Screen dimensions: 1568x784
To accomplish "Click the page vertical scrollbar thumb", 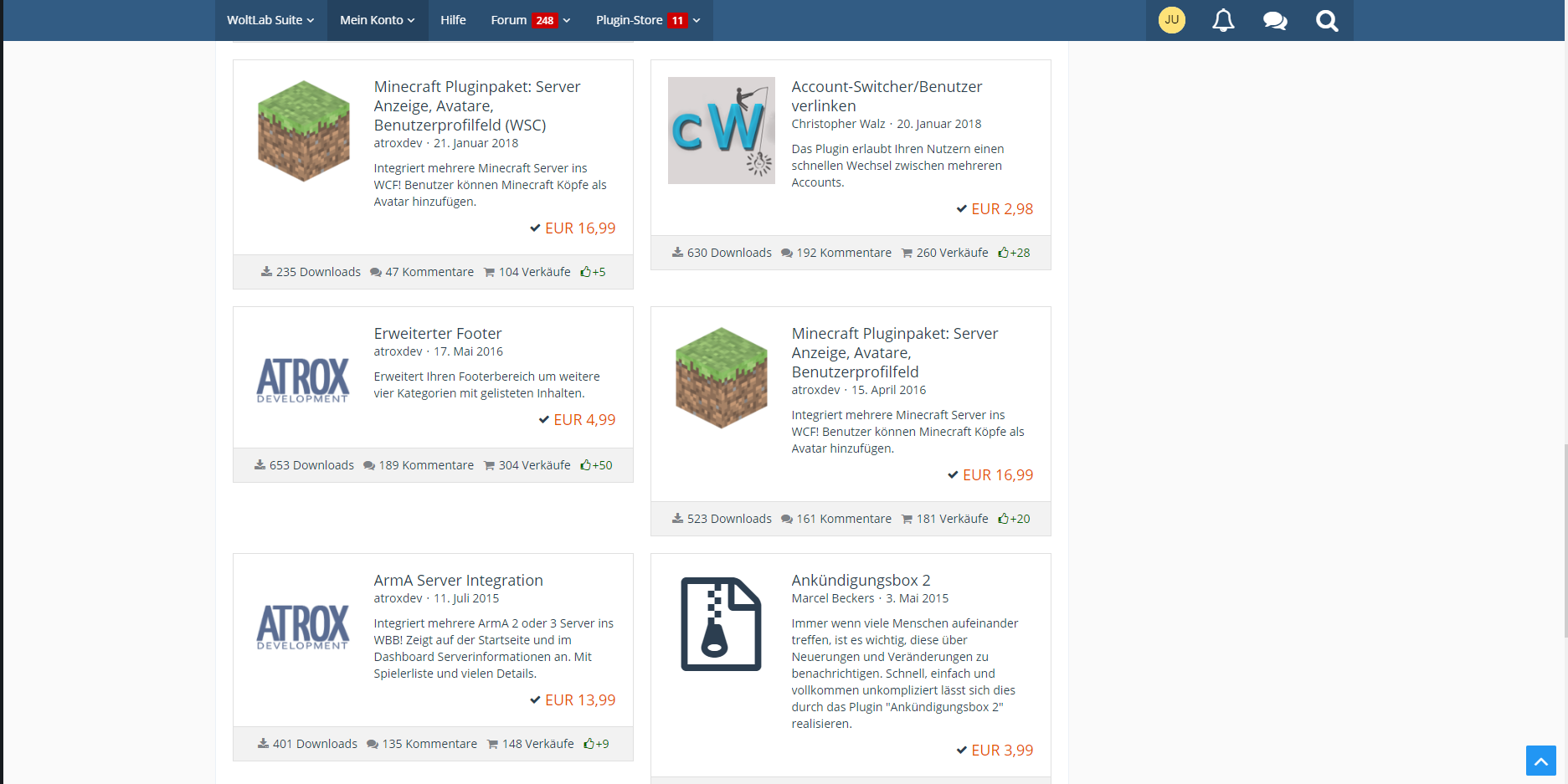I will (x=1564, y=540).
